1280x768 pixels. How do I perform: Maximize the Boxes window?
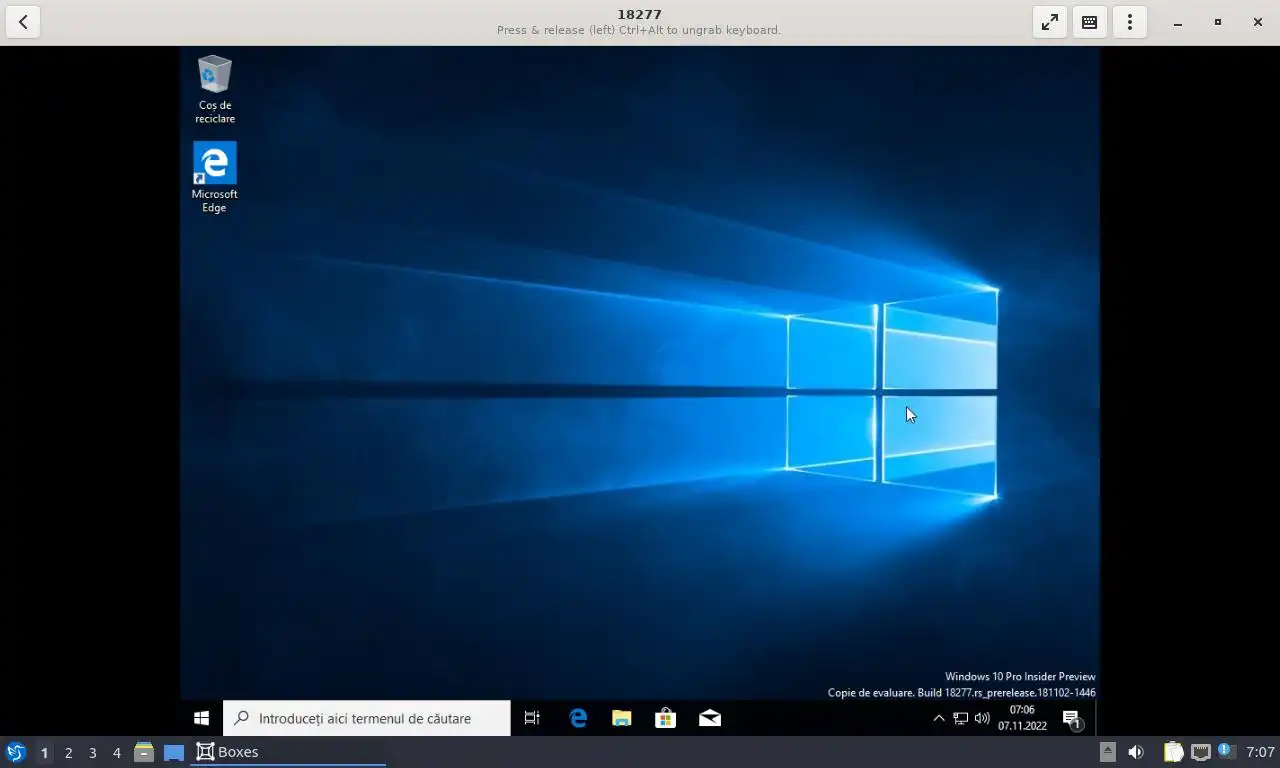click(x=1217, y=22)
